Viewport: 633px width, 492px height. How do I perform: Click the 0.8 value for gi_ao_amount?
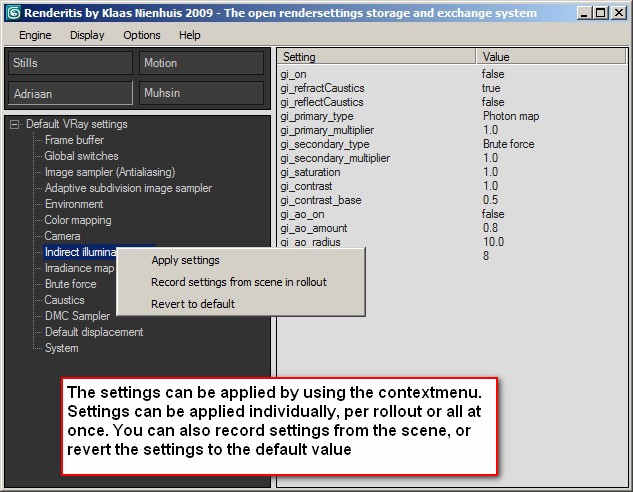click(x=490, y=228)
